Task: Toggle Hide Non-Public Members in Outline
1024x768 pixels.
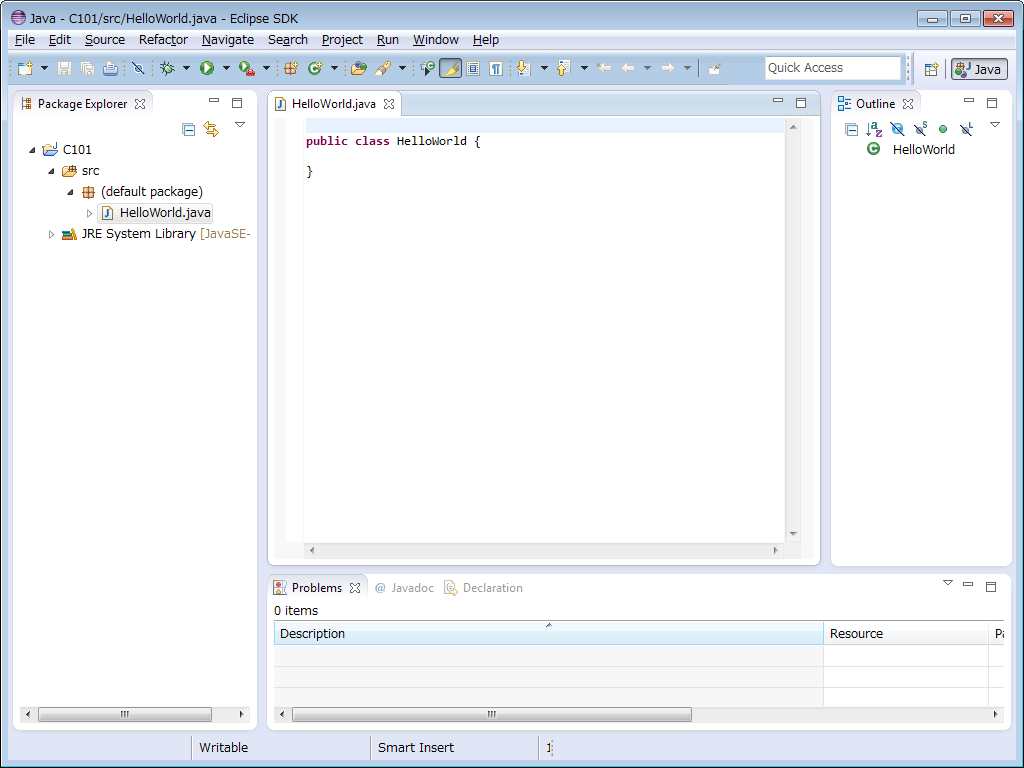Action: tap(943, 129)
